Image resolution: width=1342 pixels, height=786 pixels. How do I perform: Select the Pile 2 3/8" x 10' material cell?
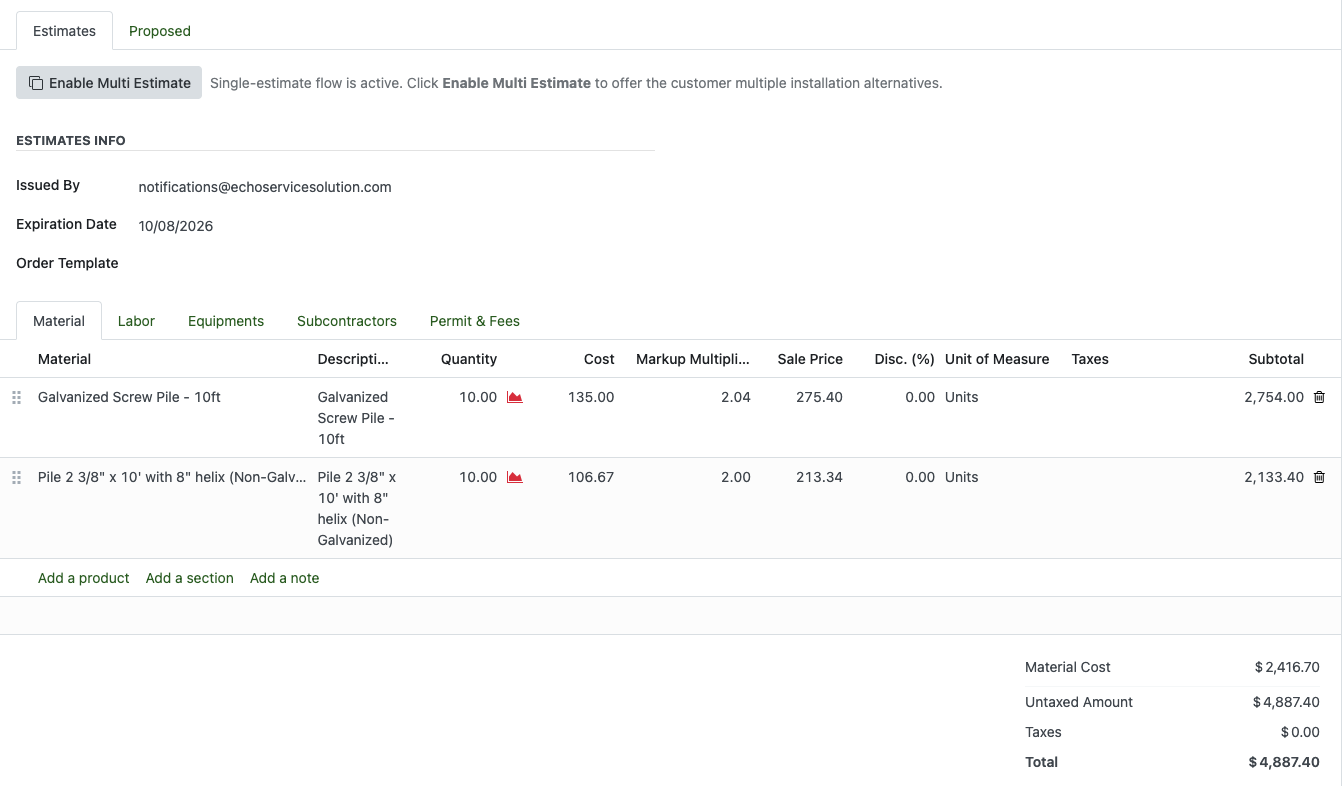(x=172, y=477)
